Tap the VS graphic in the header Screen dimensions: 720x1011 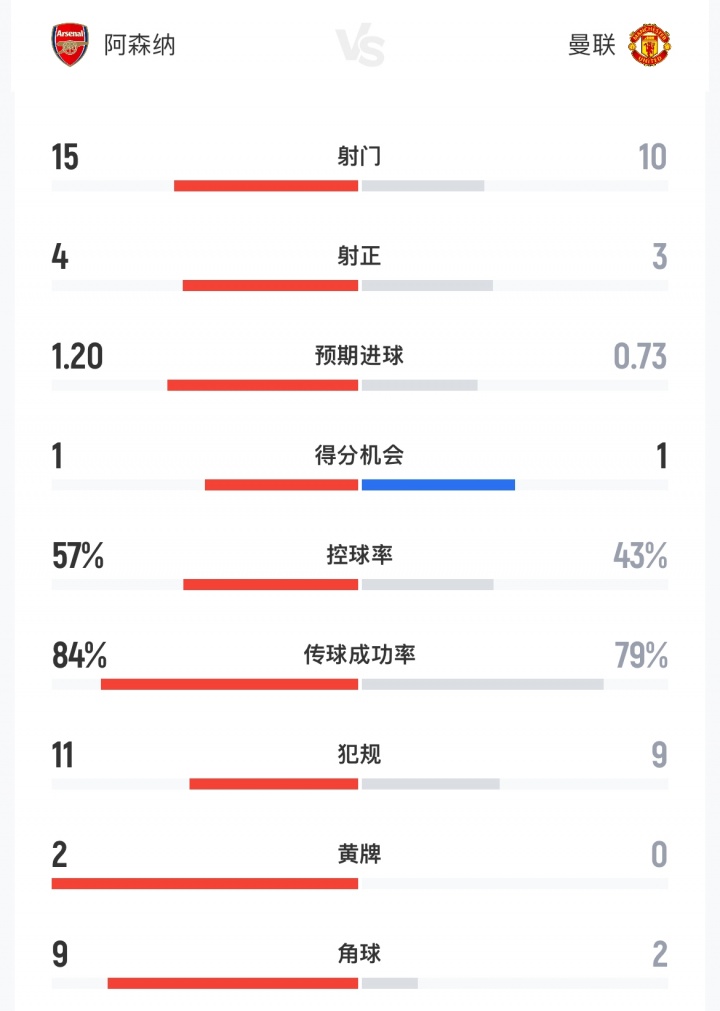(359, 46)
